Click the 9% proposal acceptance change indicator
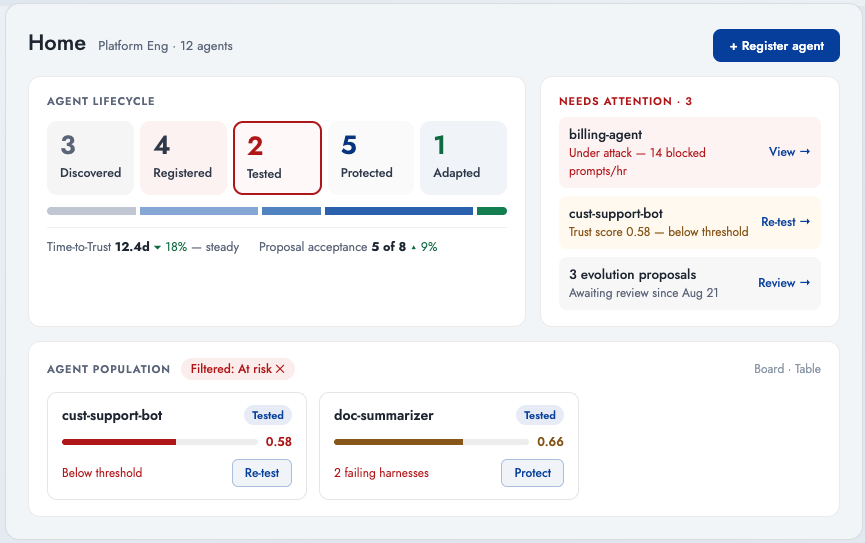 [424, 247]
